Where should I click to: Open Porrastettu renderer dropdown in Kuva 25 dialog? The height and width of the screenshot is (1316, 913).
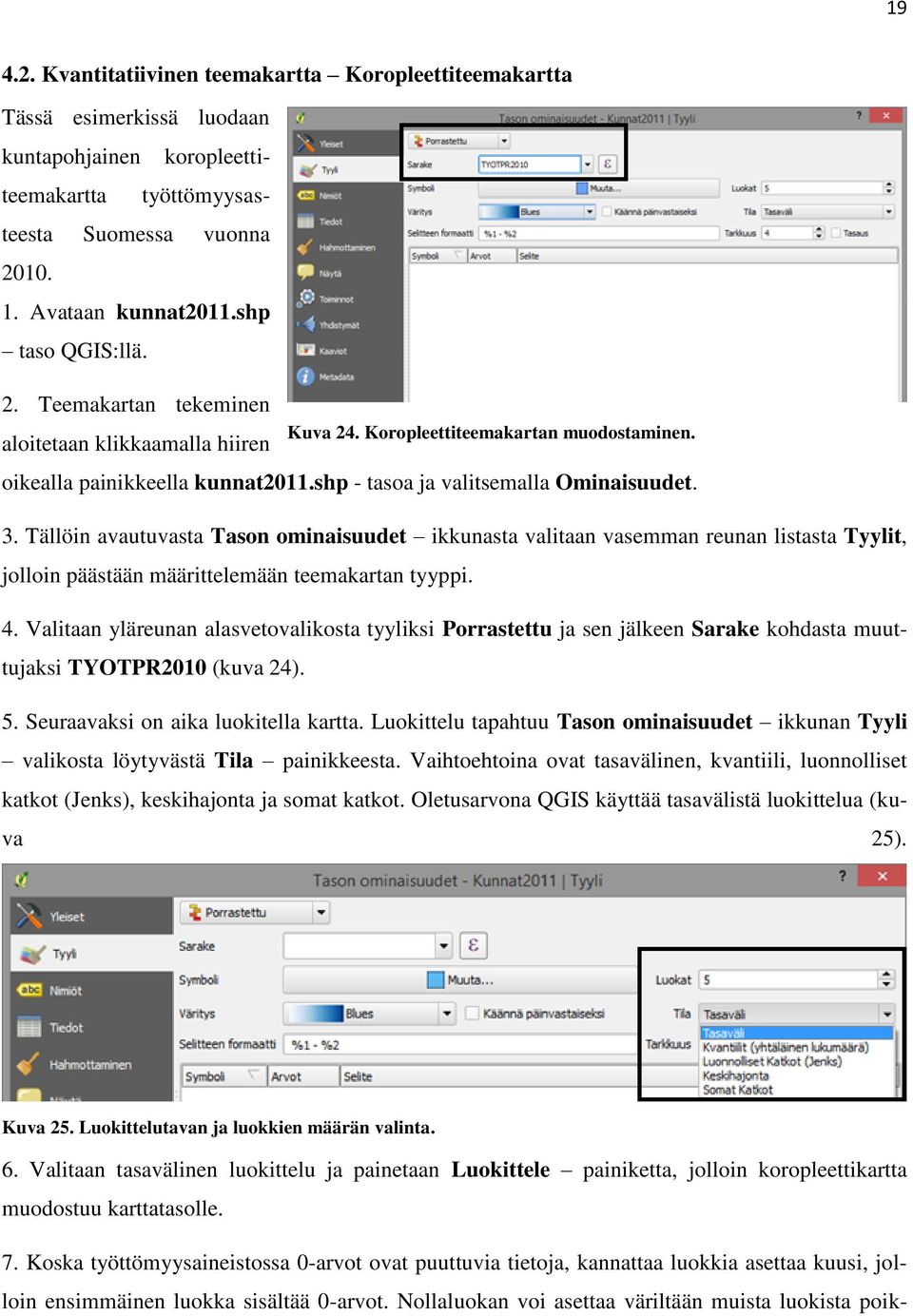[254, 913]
